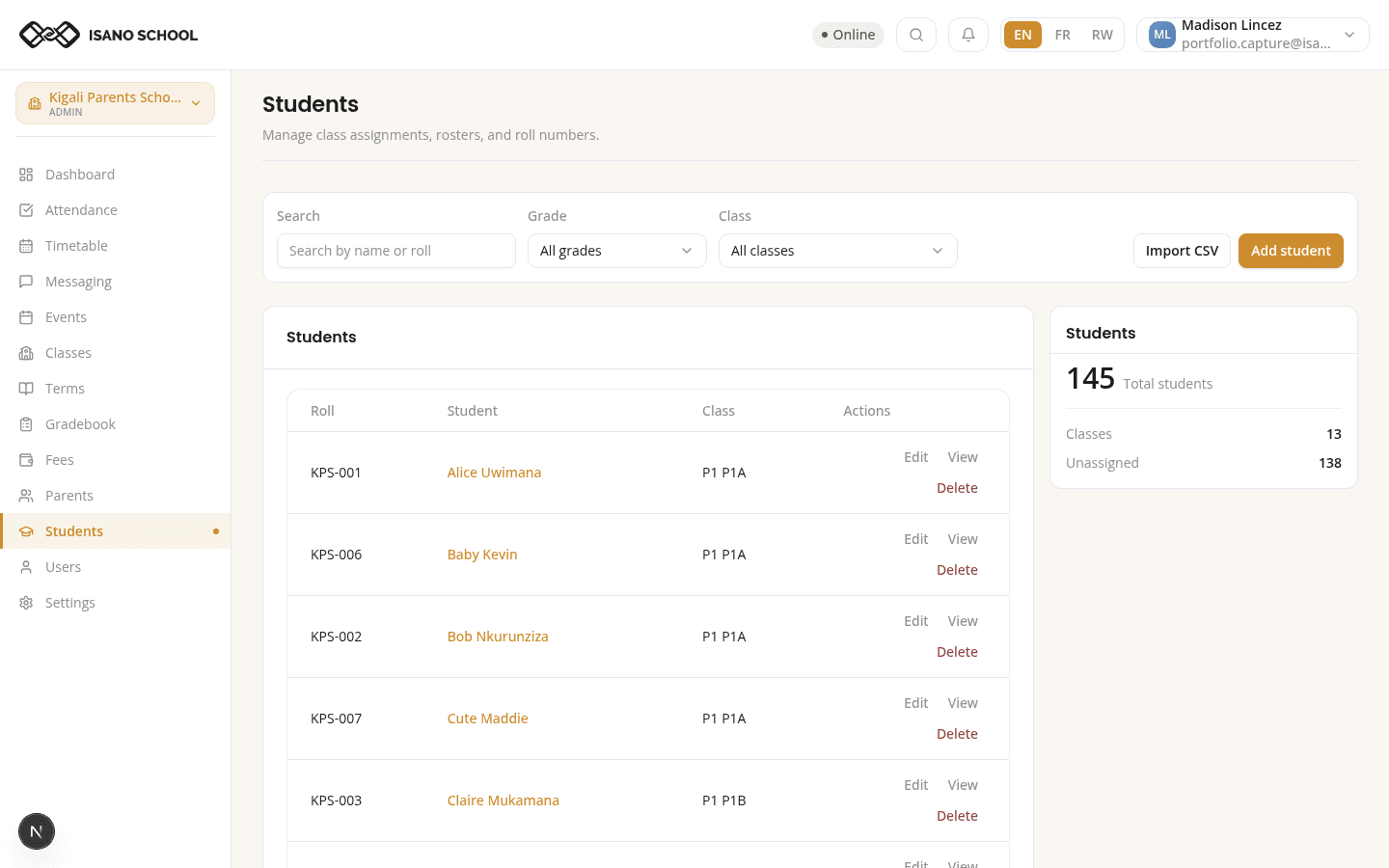This screenshot has height=868, width=1389.
Task: Click the school building icon in school selector
Action: pyautogui.click(x=35, y=103)
